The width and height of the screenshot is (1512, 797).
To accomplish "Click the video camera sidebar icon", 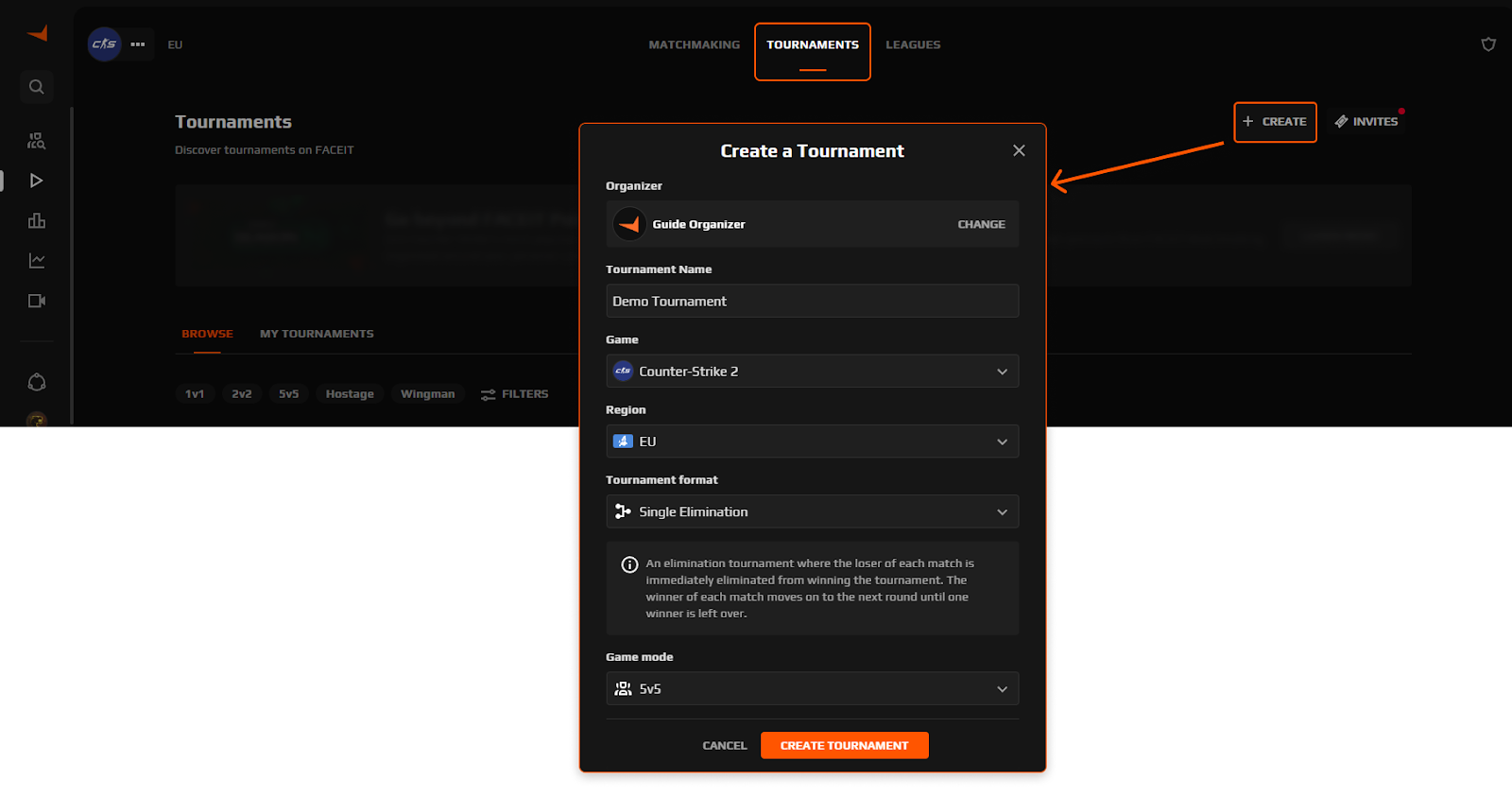I will point(37,301).
